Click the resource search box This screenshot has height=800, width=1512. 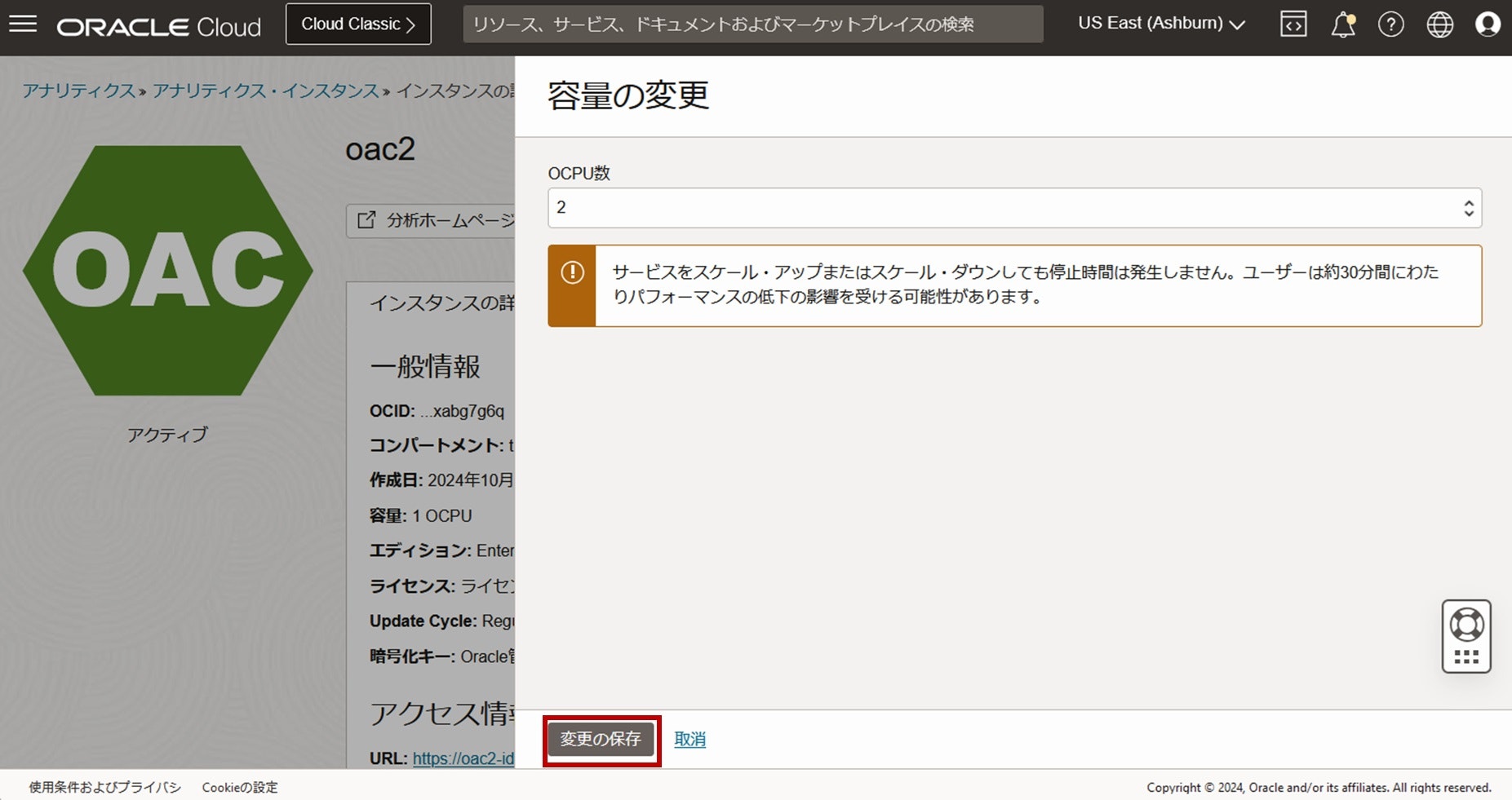coord(753,24)
